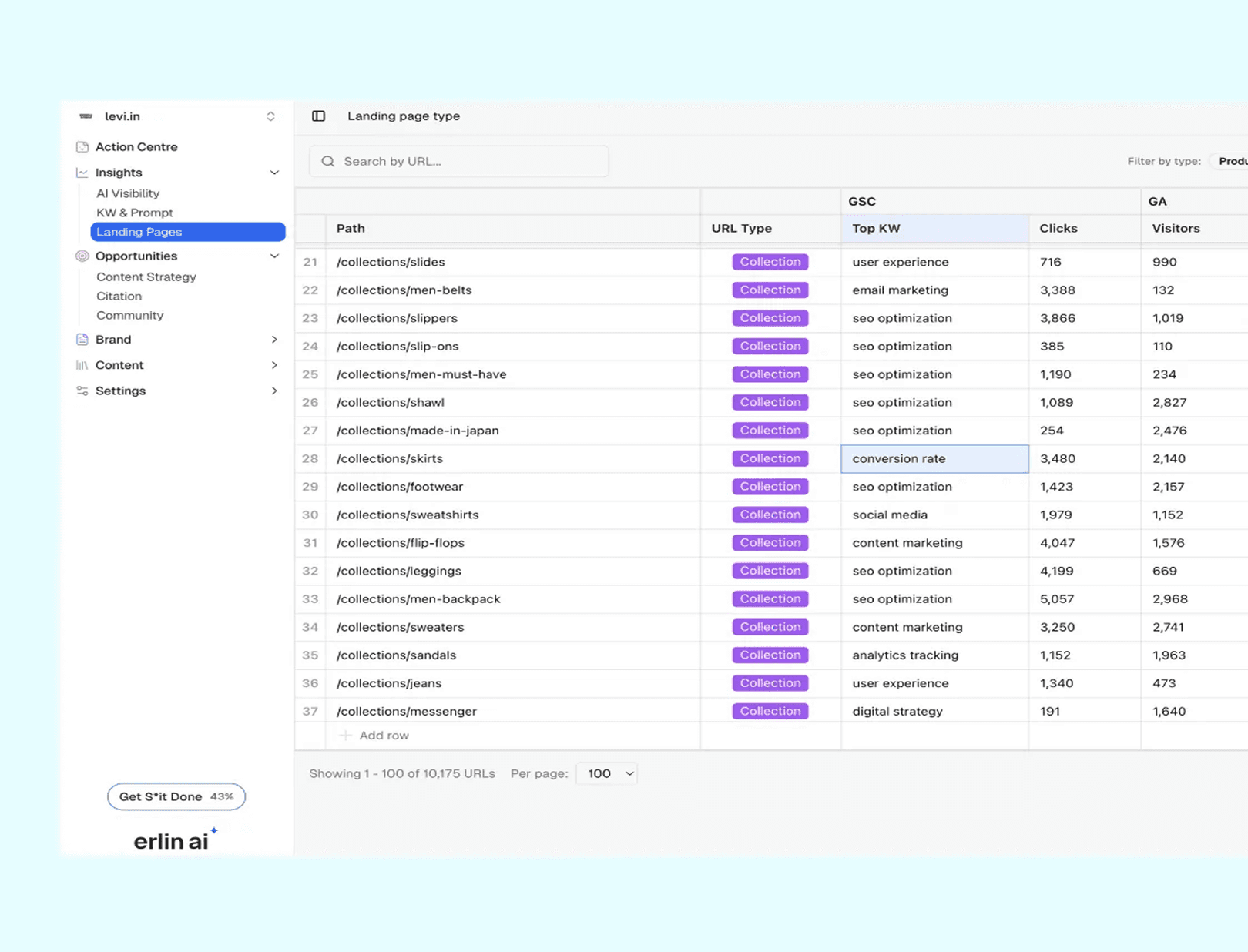Viewport: 1248px width, 952px height.
Task: Select the conversion rate cell
Action: point(934,458)
